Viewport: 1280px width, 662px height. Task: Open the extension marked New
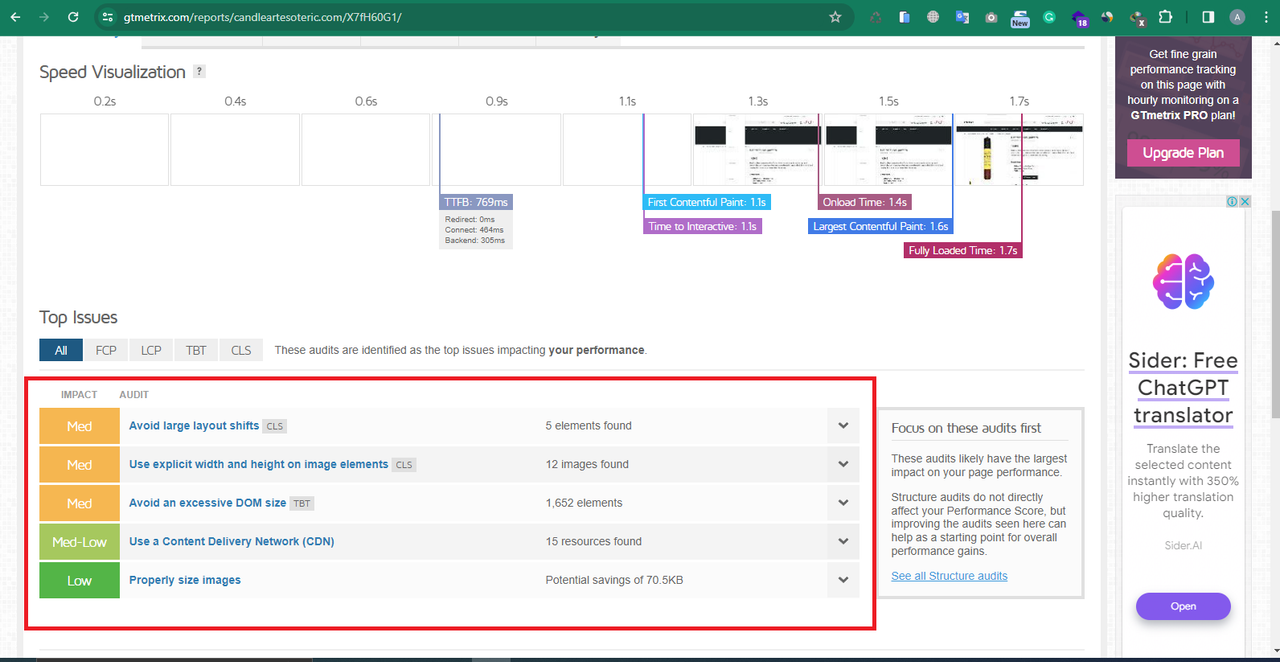pyautogui.click(x=1020, y=18)
